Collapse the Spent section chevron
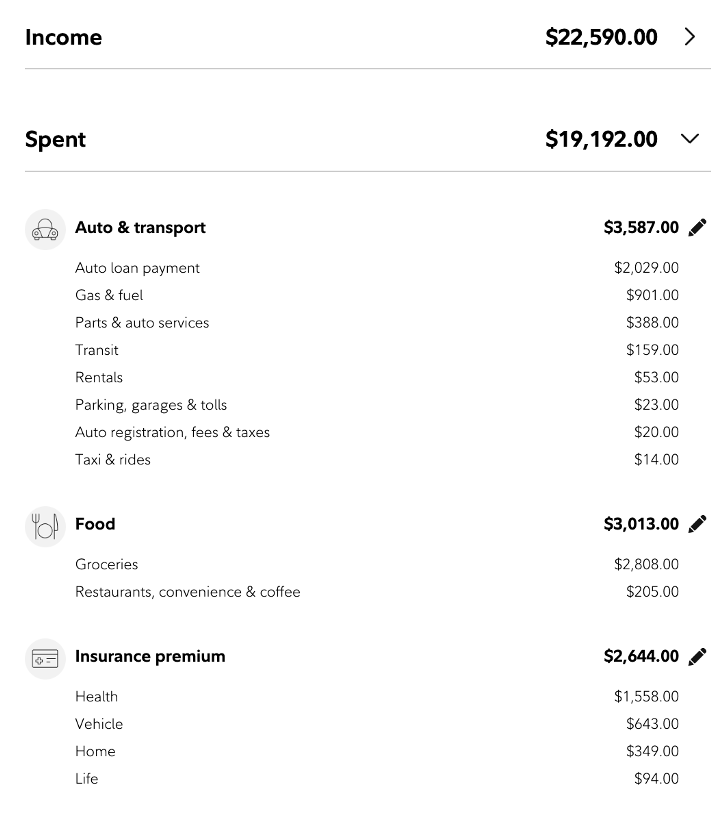The height and width of the screenshot is (836, 724). (x=690, y=139)
